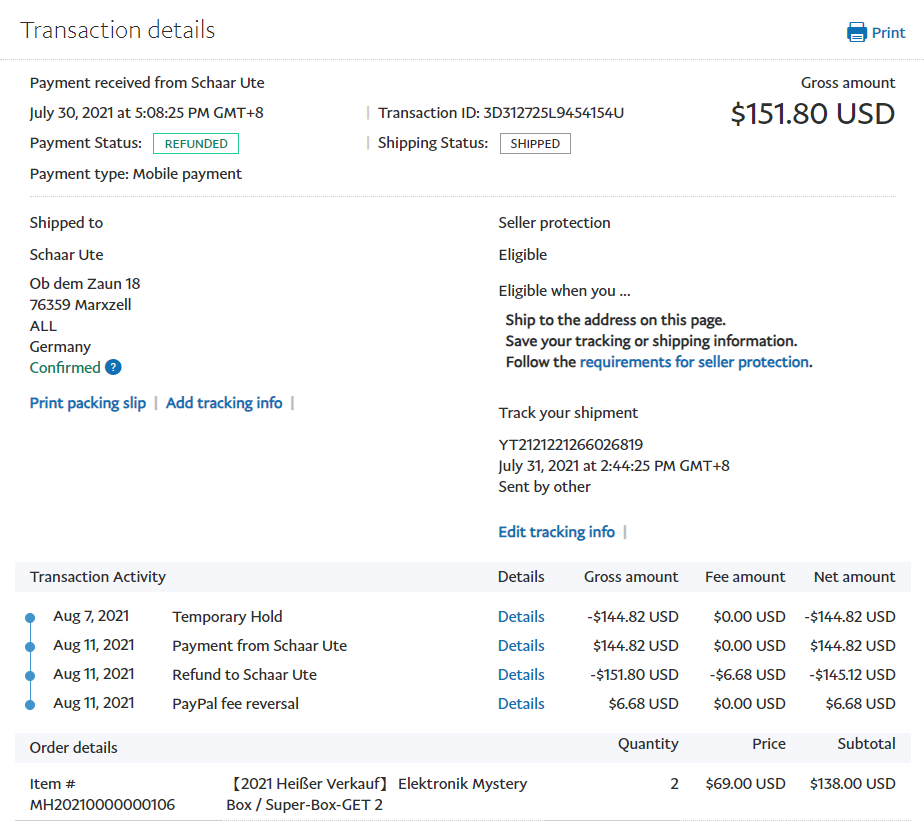Click Edit tracking info
Screen dimensions: 924x828
coord(556,532)
